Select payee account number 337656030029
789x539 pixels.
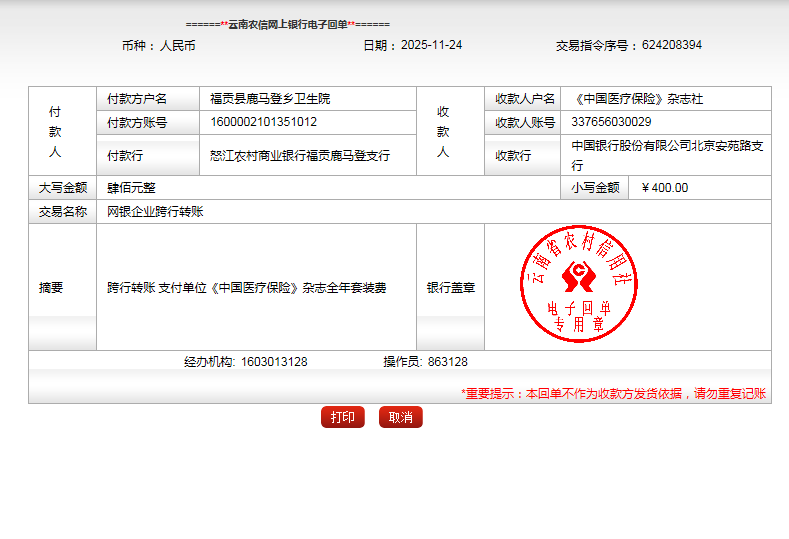(x=611, y=123)
